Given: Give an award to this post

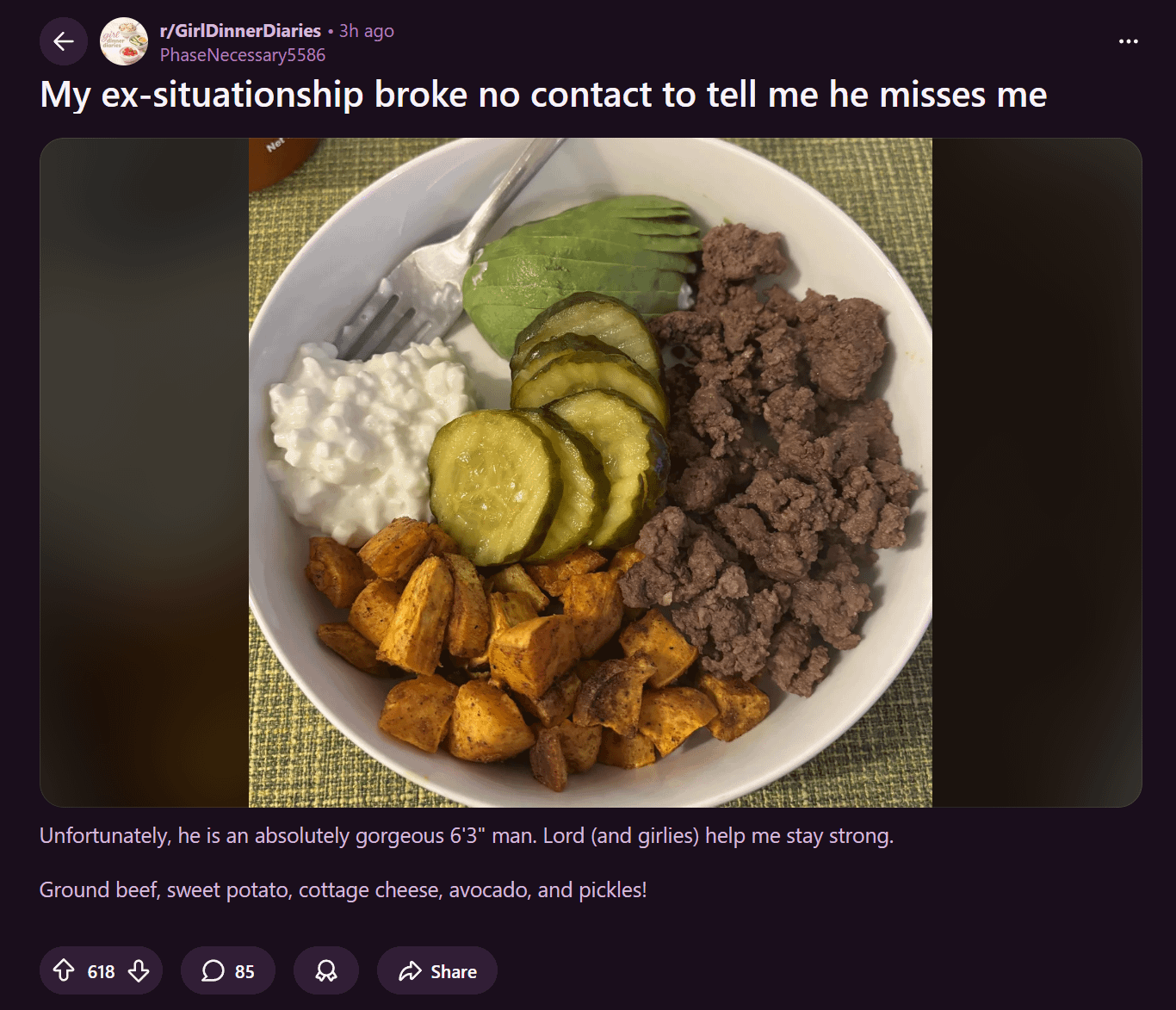Looking at the screenshot, I should [326, 970].
